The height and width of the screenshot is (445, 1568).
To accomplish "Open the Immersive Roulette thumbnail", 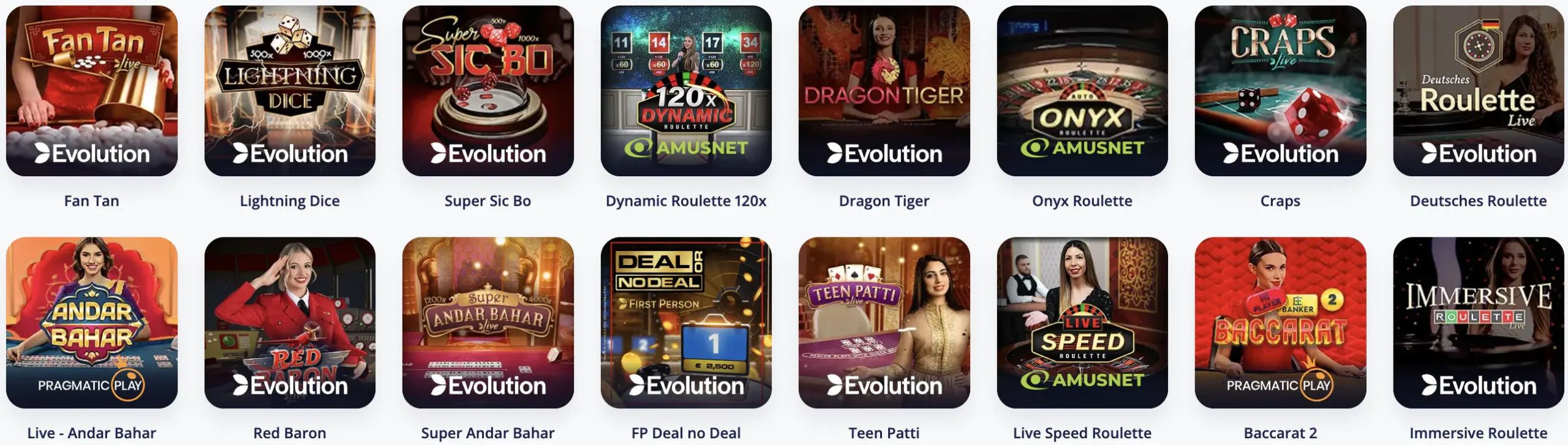I will [x=1479, y=323].
